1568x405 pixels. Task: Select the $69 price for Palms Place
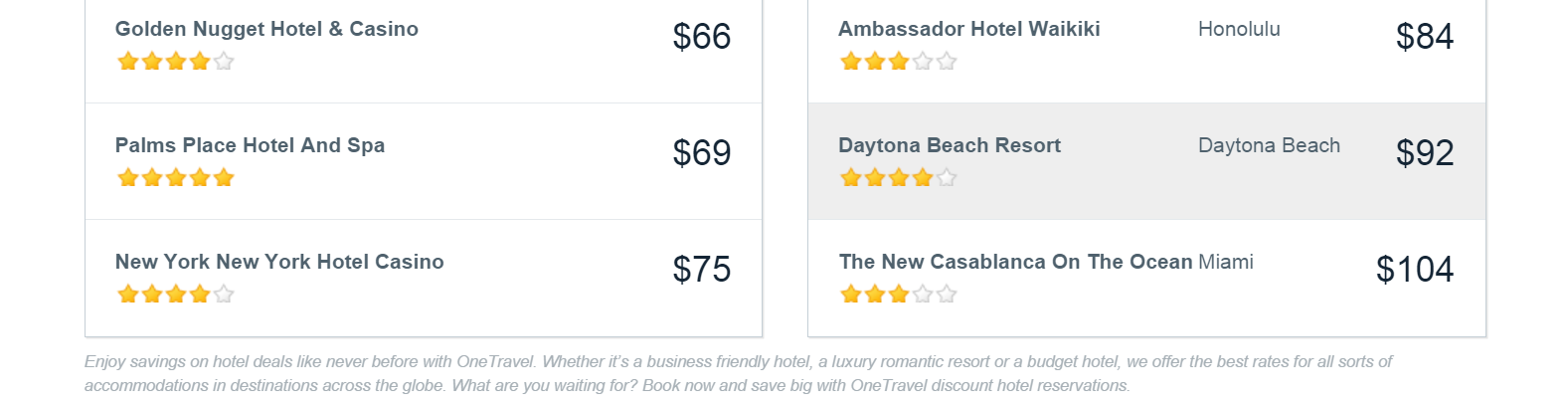pos(702,153)
